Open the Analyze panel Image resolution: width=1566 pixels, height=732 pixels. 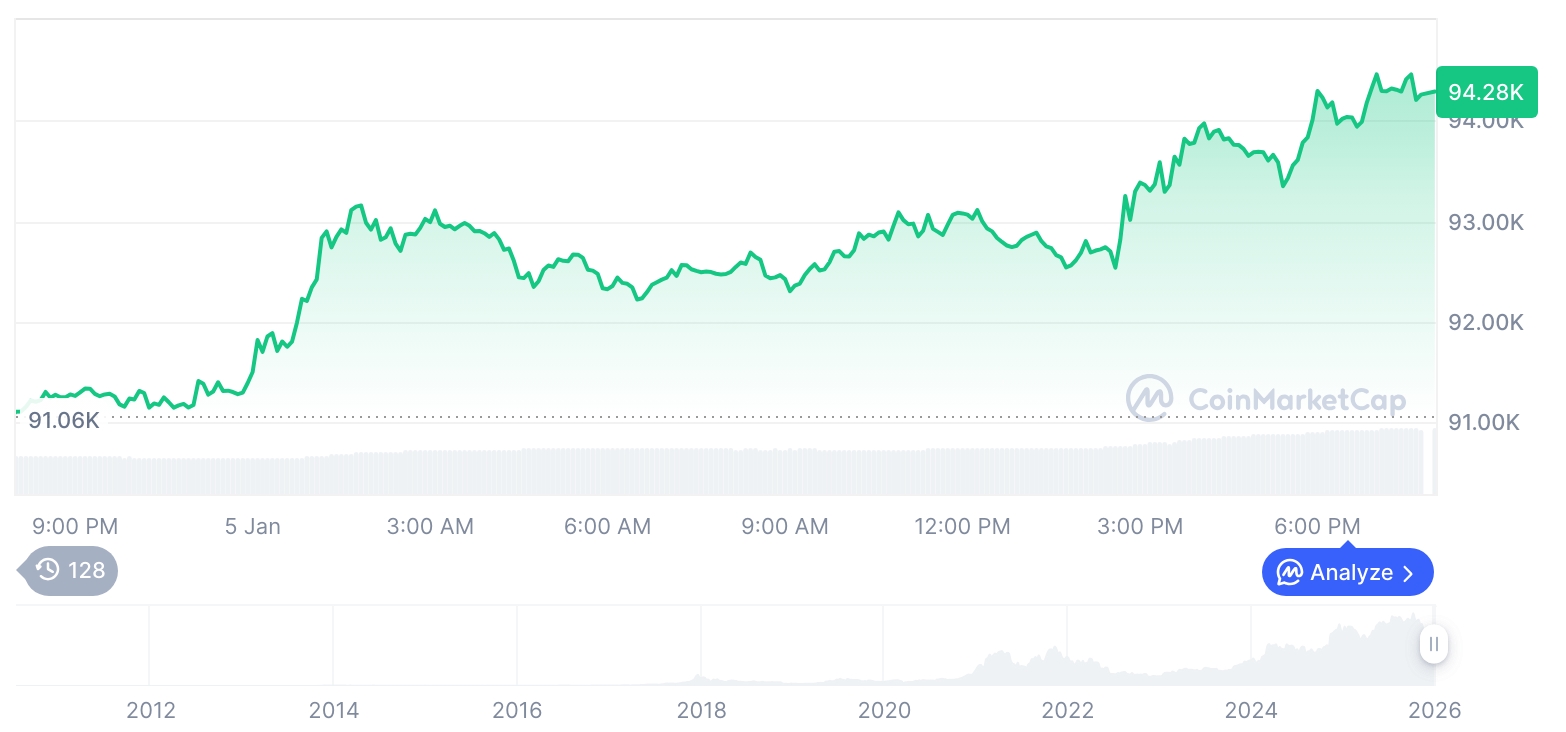tap(1347, 573)
